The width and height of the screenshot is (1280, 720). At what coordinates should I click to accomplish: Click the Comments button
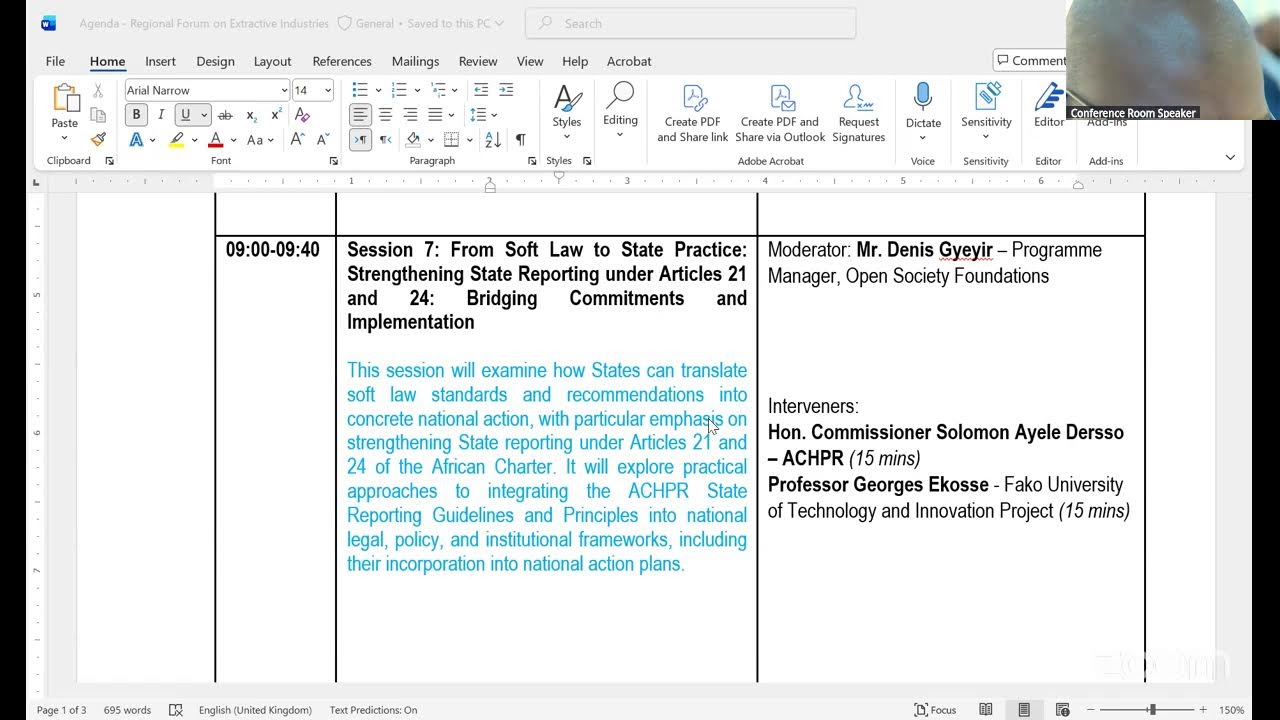pyautogui.click(x=1032, y=60)
